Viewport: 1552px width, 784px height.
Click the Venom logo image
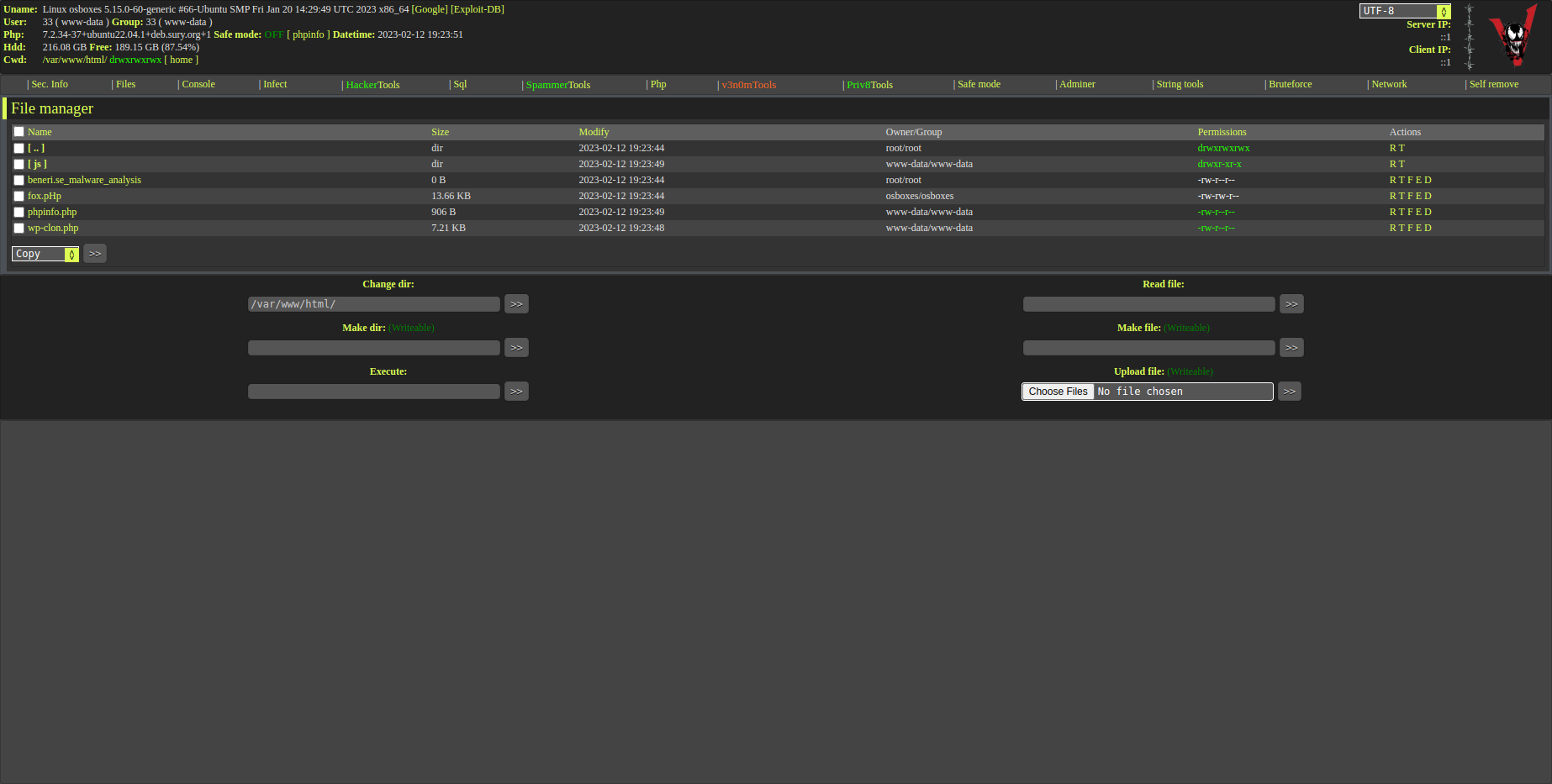coord(1513,36)
